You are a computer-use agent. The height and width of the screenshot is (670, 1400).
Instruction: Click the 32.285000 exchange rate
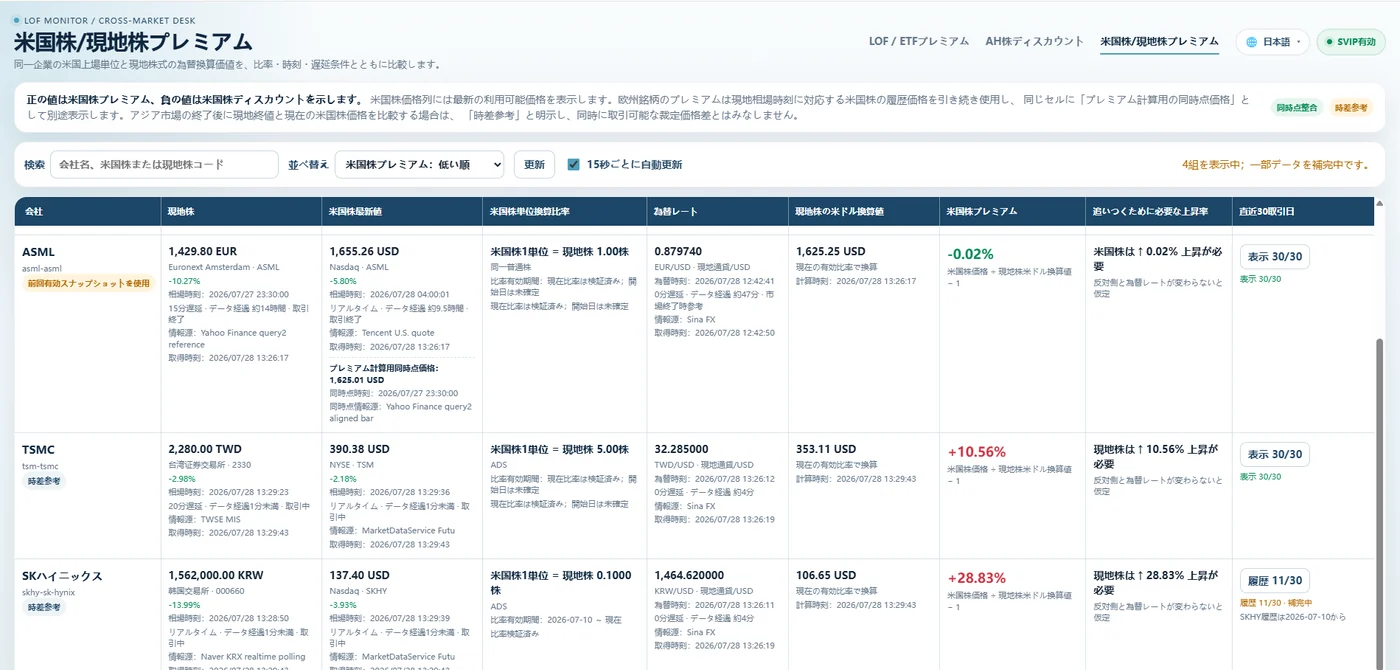pyautogui.click(x=681, y=449)
